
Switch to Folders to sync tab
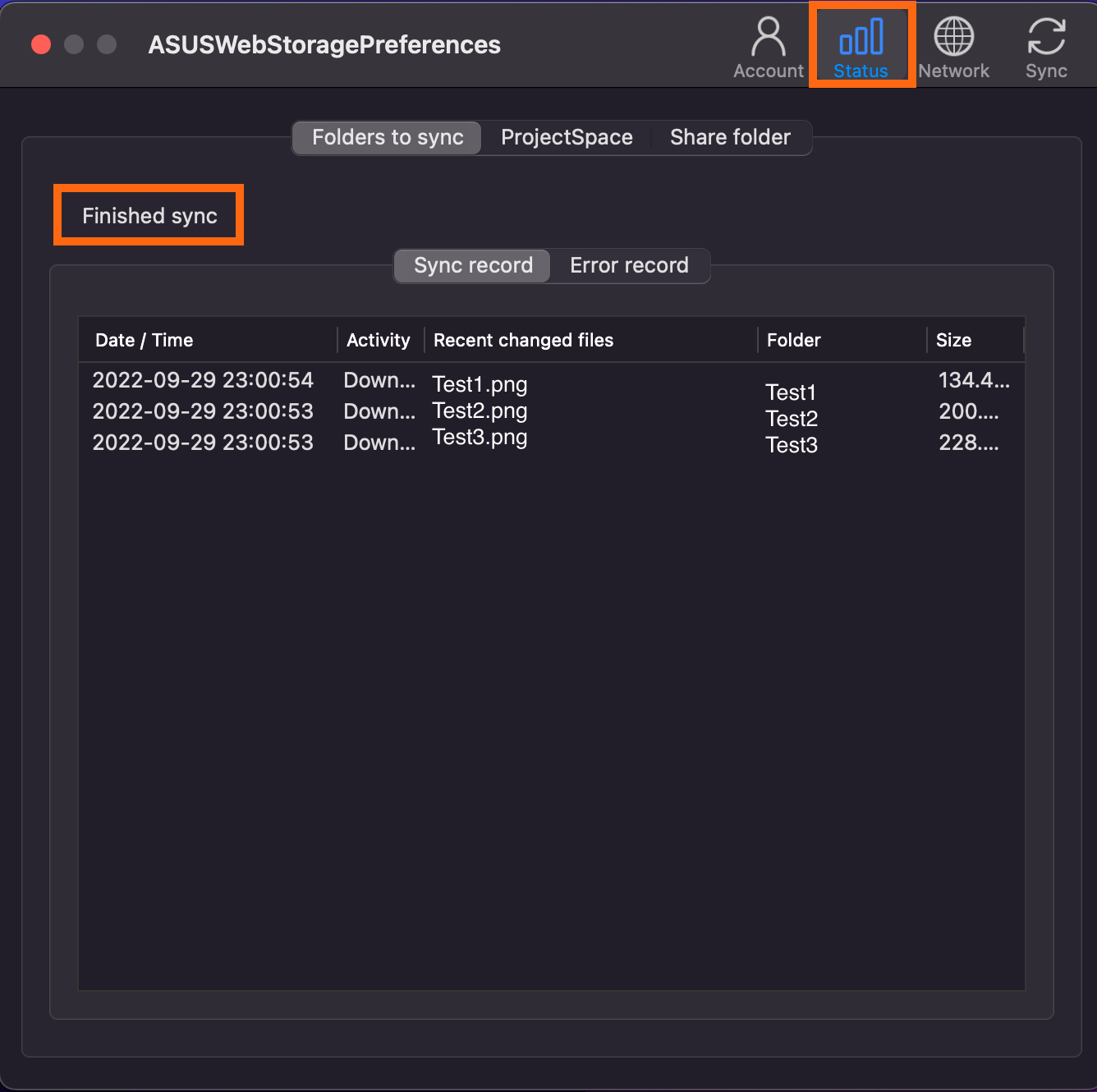[388, 137]
